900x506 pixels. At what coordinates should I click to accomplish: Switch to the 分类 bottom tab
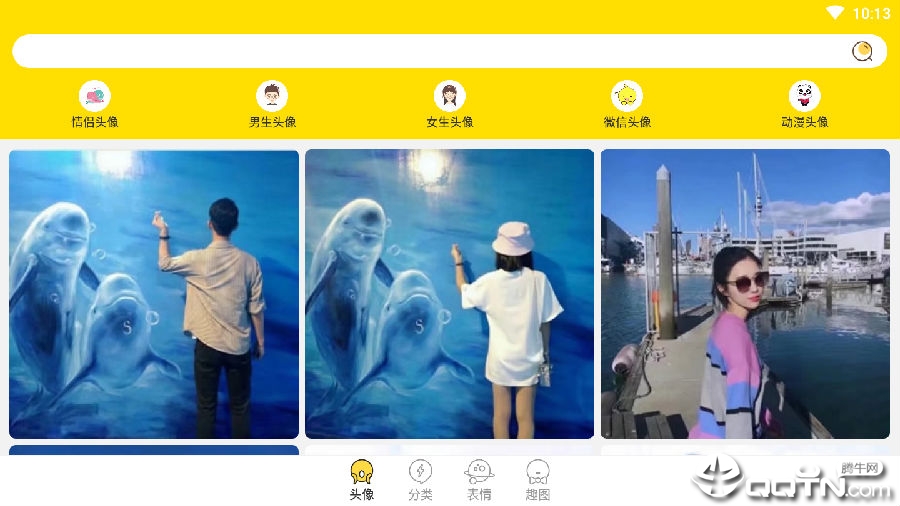(x=420, y=480)
